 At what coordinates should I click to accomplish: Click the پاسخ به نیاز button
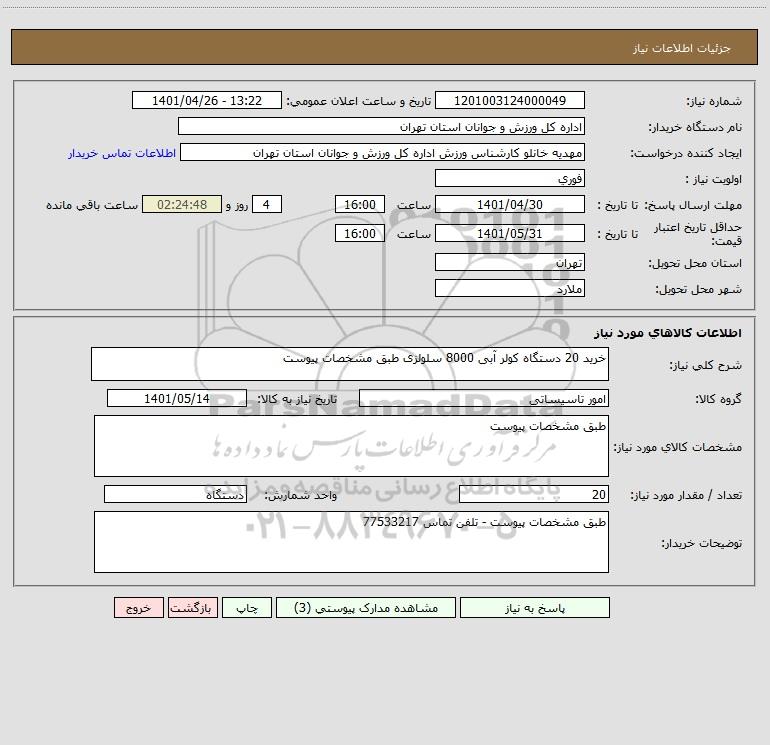click(535, 607)
